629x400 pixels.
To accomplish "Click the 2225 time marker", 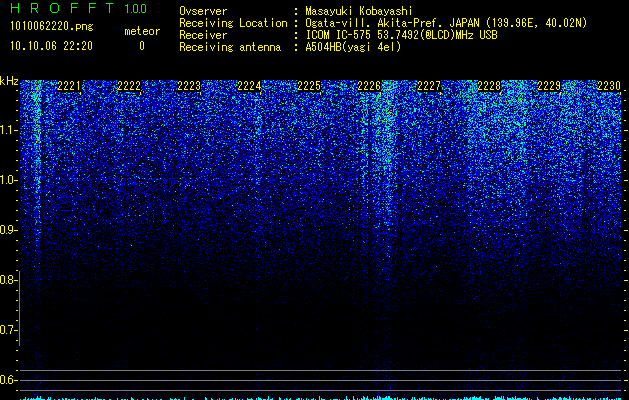I will click(x=309, y=86).
